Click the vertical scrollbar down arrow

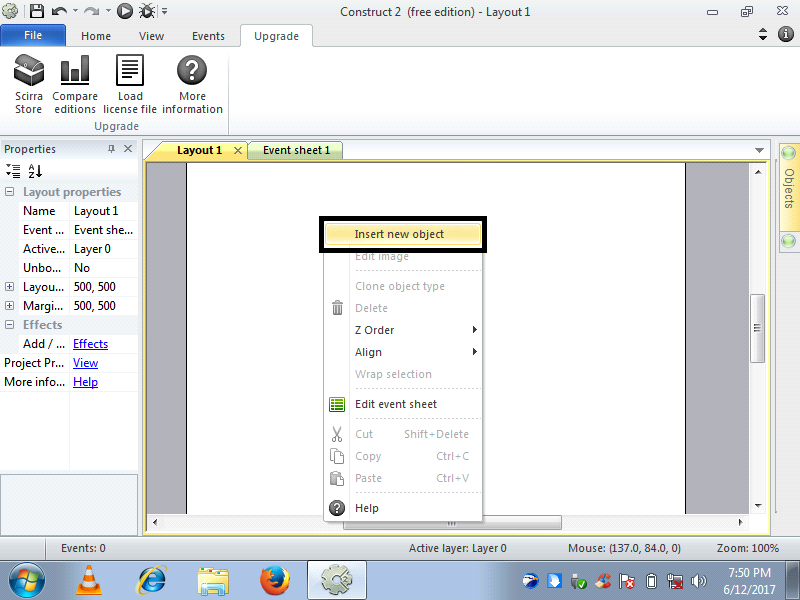758,506
